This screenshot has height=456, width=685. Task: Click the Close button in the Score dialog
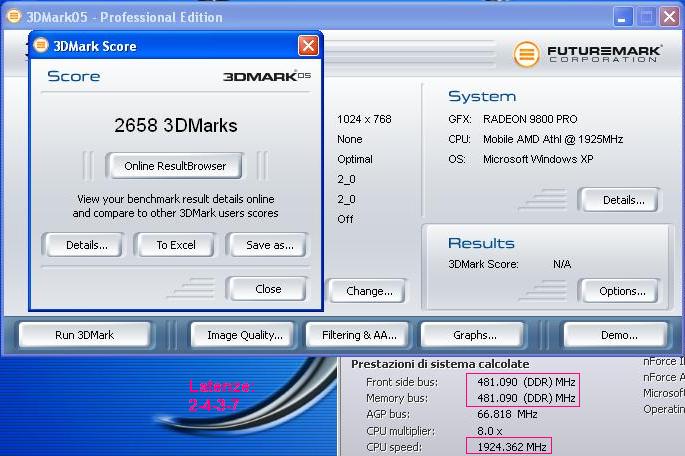click(267, 289)
